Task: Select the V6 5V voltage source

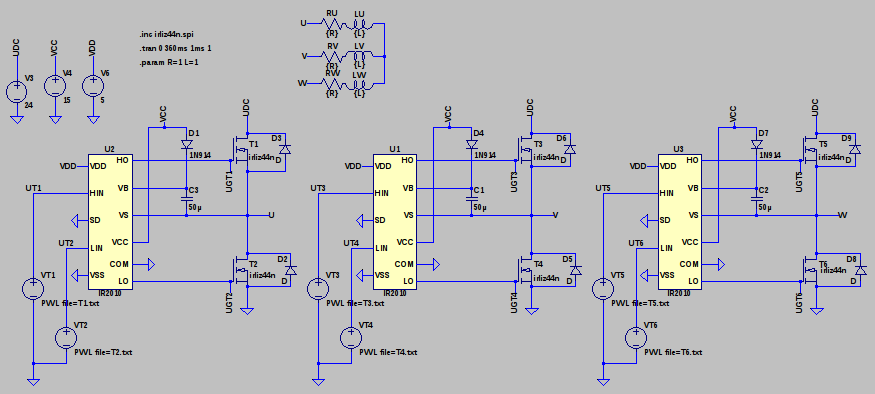Action: click(x=93, y=86)
